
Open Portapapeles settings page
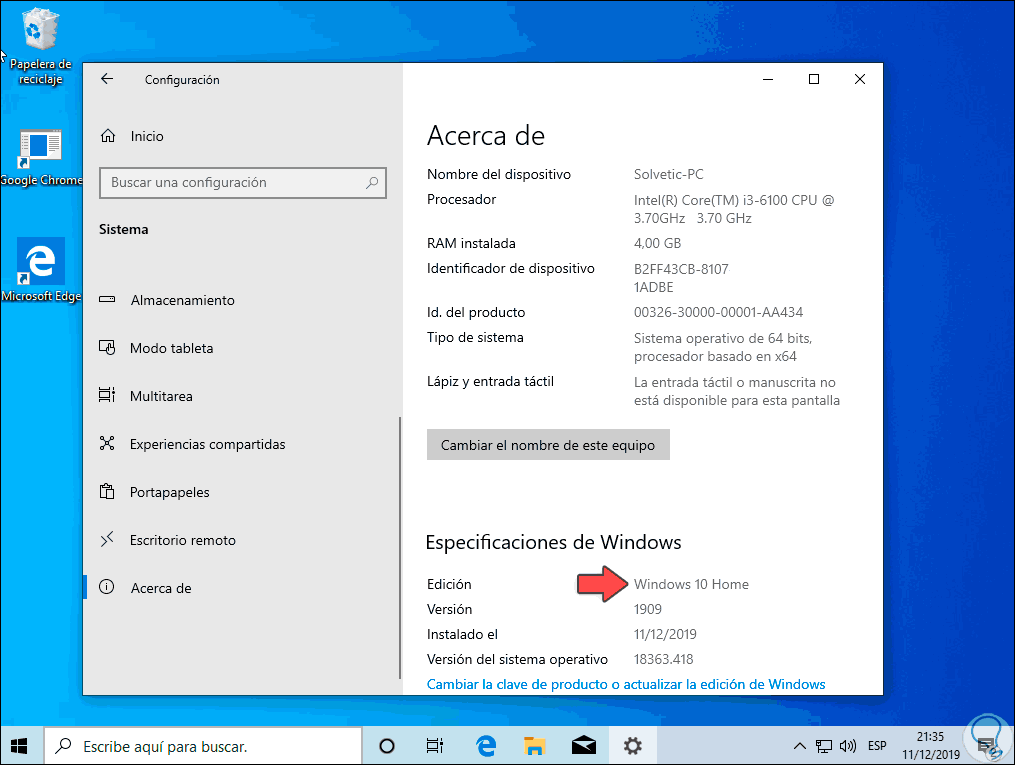[x=170, y=492]
